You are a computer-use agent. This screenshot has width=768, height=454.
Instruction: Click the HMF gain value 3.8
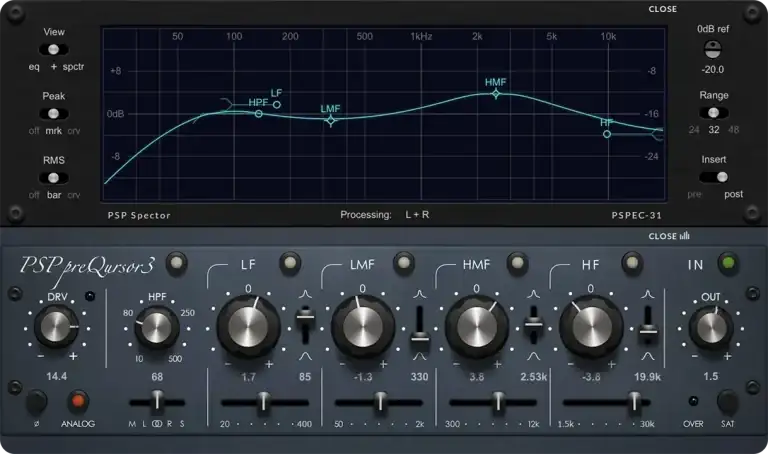point(477,377)
